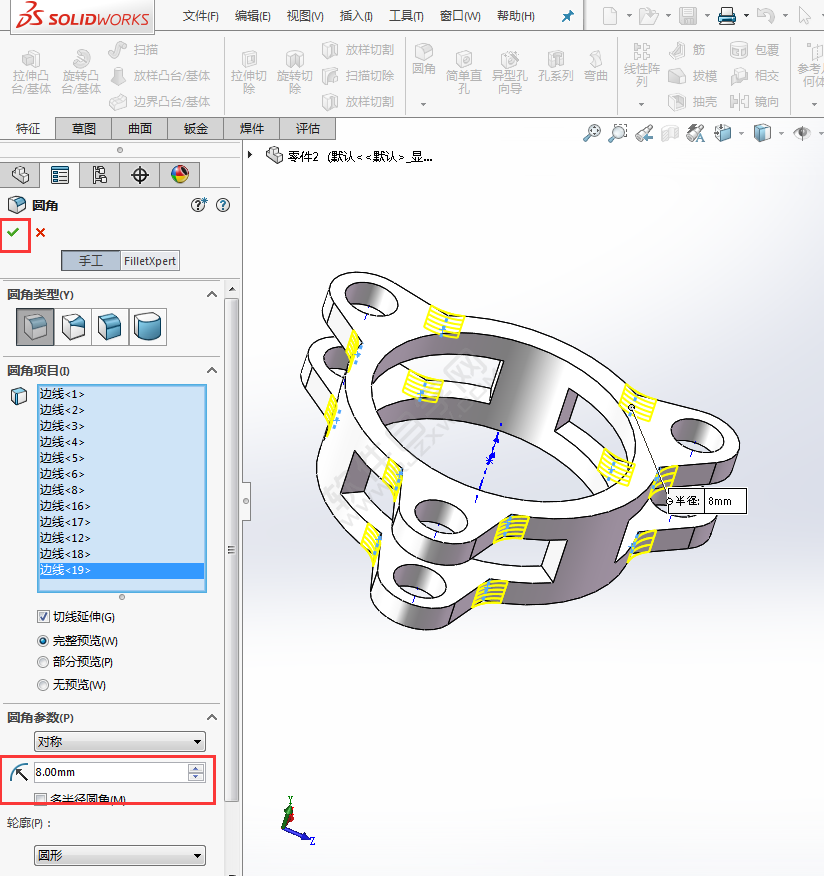824x876 pixels.
Task: Open the 插入(I) menu
Action: coord(356,16)
